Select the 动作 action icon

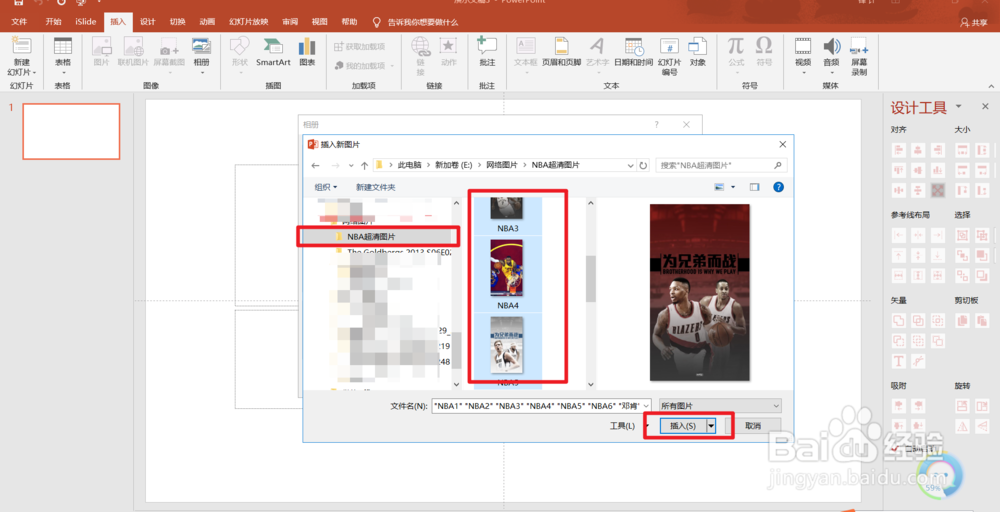point(448,52)
